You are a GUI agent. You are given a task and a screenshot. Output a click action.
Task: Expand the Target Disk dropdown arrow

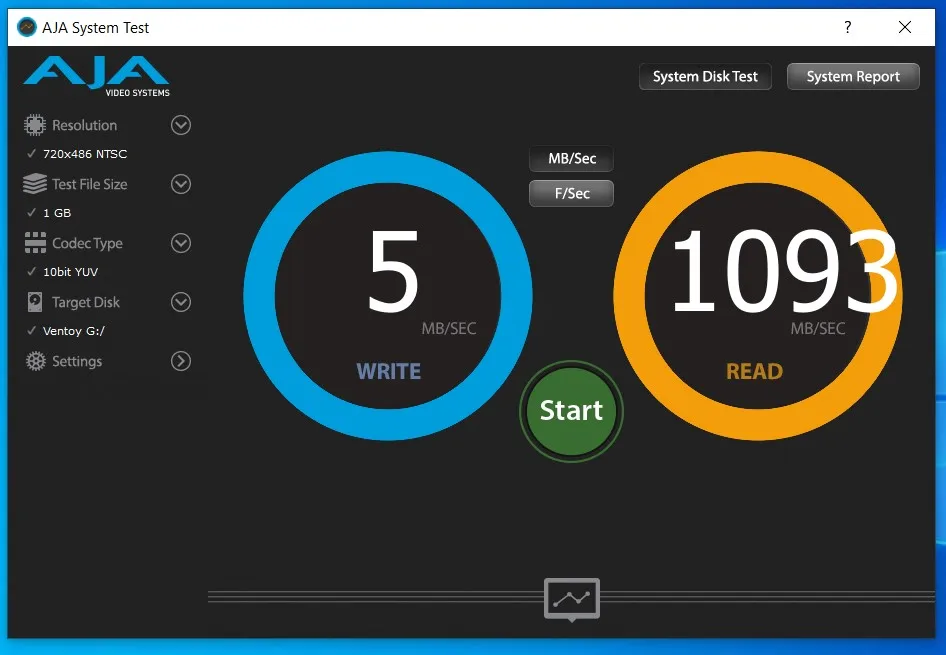pos(181,302)
